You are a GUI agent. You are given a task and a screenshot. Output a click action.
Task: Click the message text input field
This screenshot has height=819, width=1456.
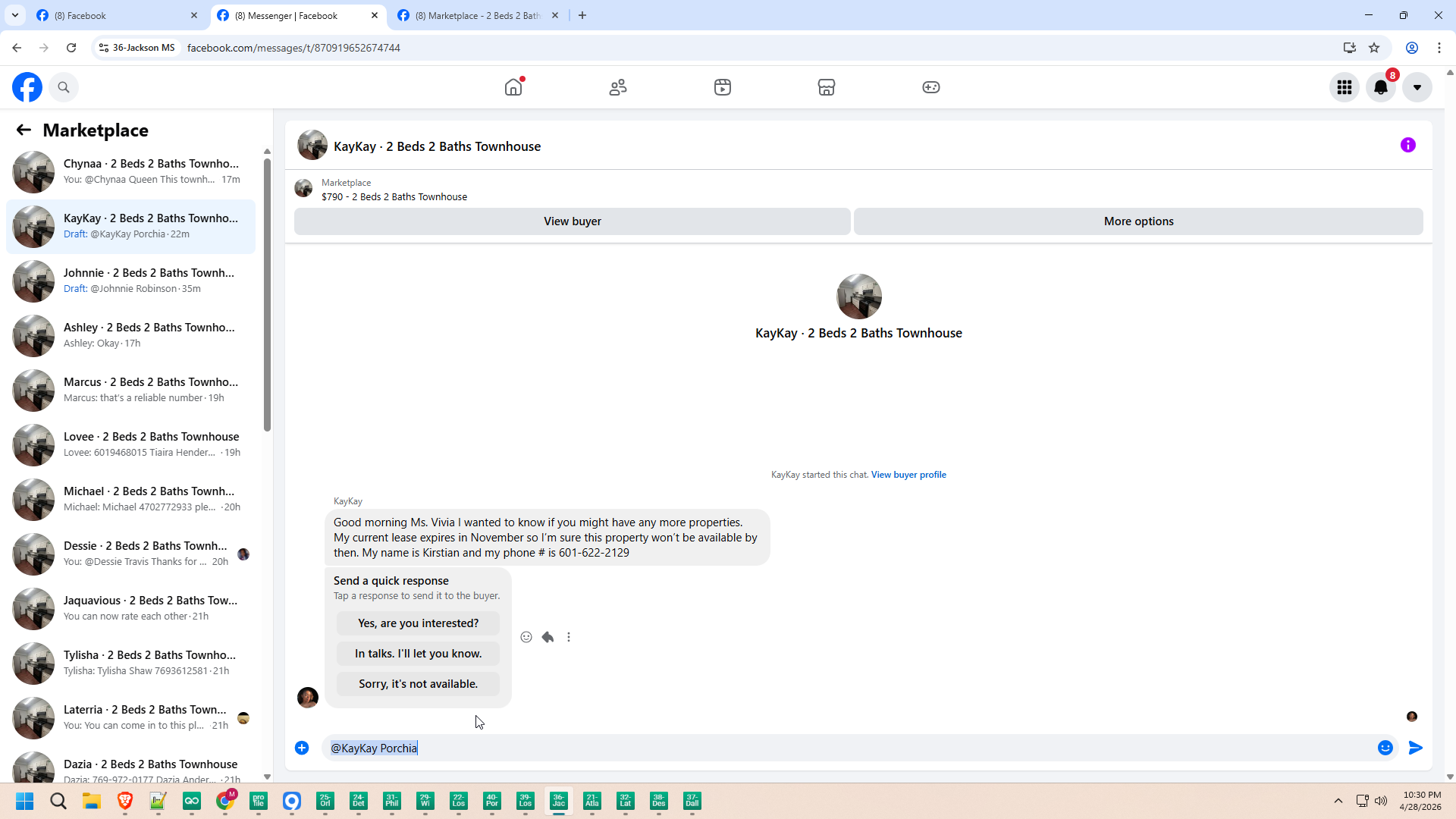(x=834, y=748)
